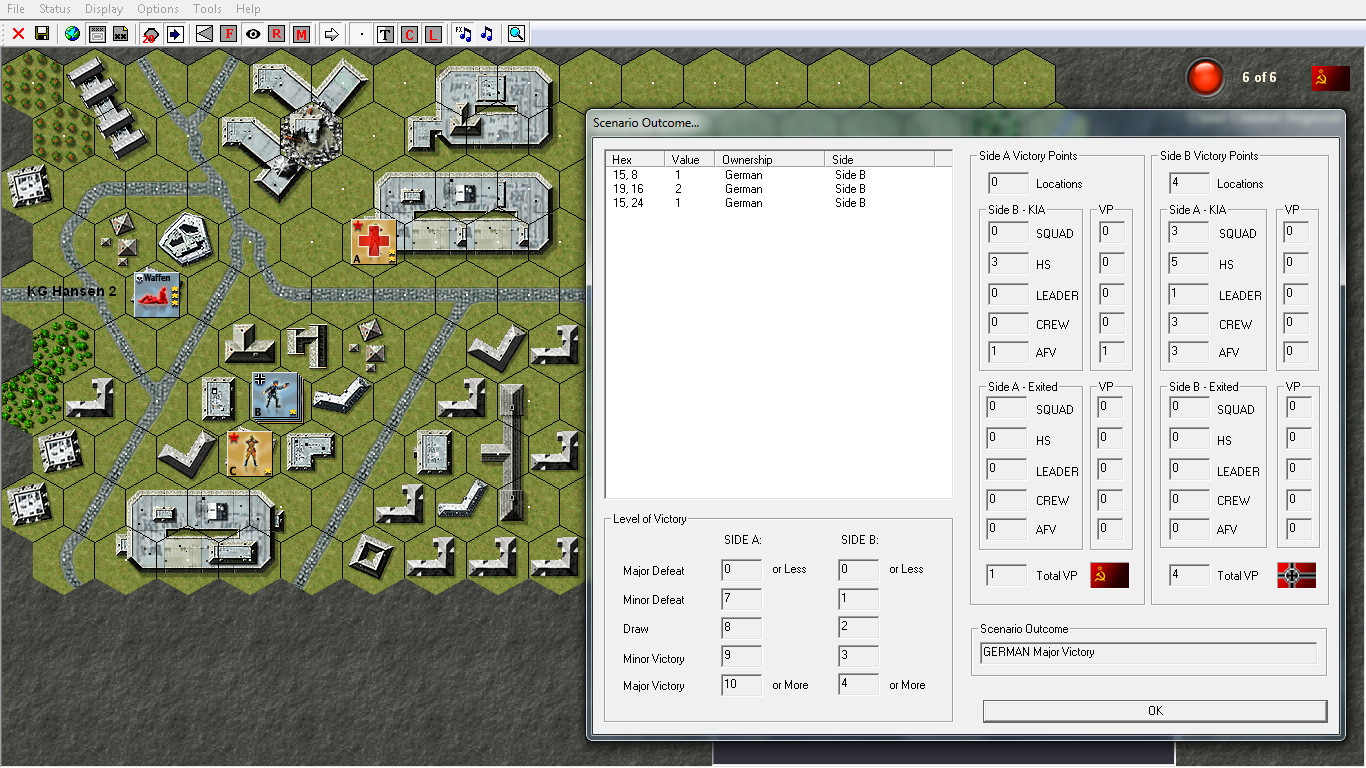This screenshot has height=768, width=1366.
Task: Click OK to close the Scenario Outcome dialog
Action: coord(1155,711)
